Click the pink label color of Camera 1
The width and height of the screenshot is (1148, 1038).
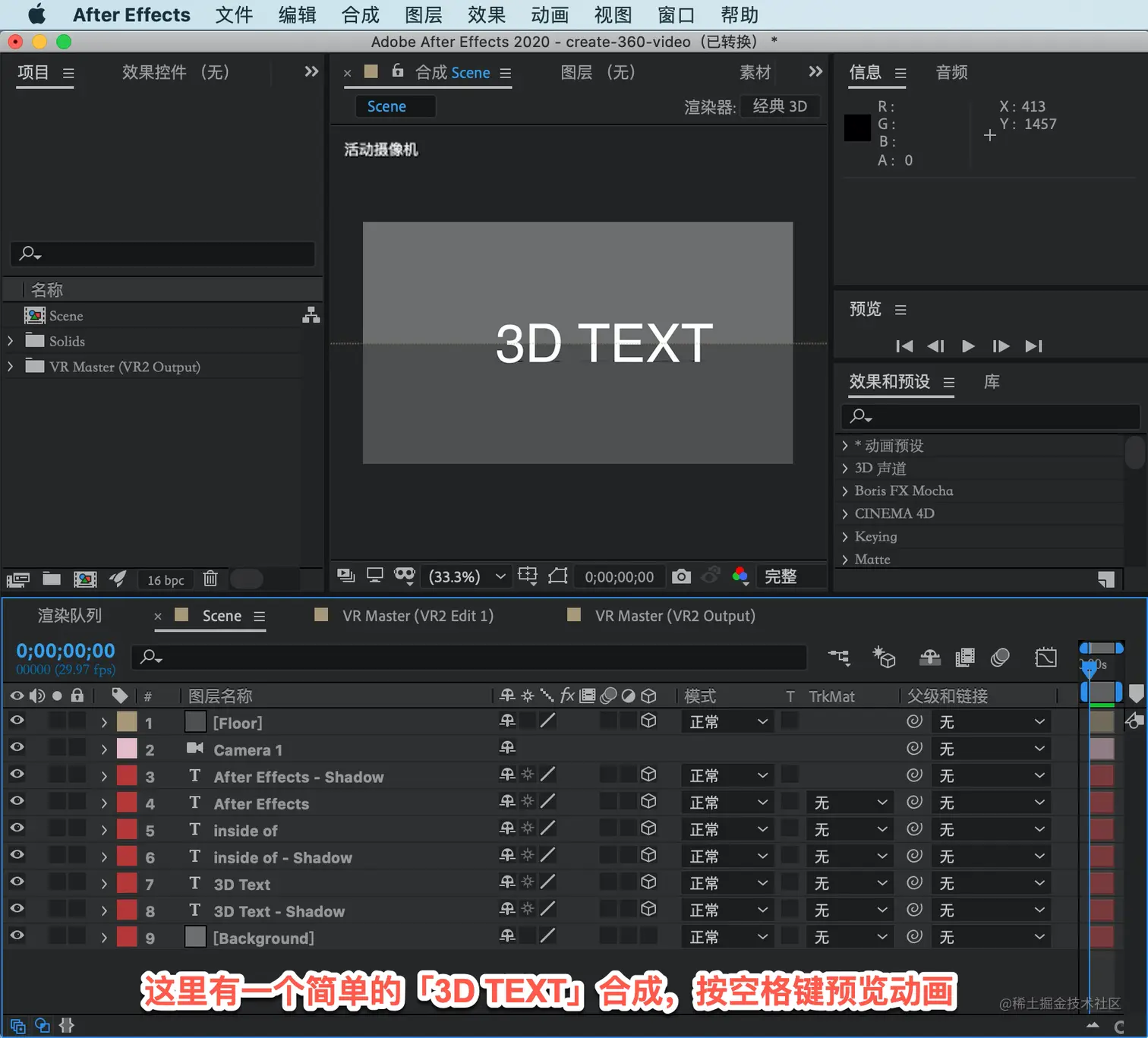point(127,749)
